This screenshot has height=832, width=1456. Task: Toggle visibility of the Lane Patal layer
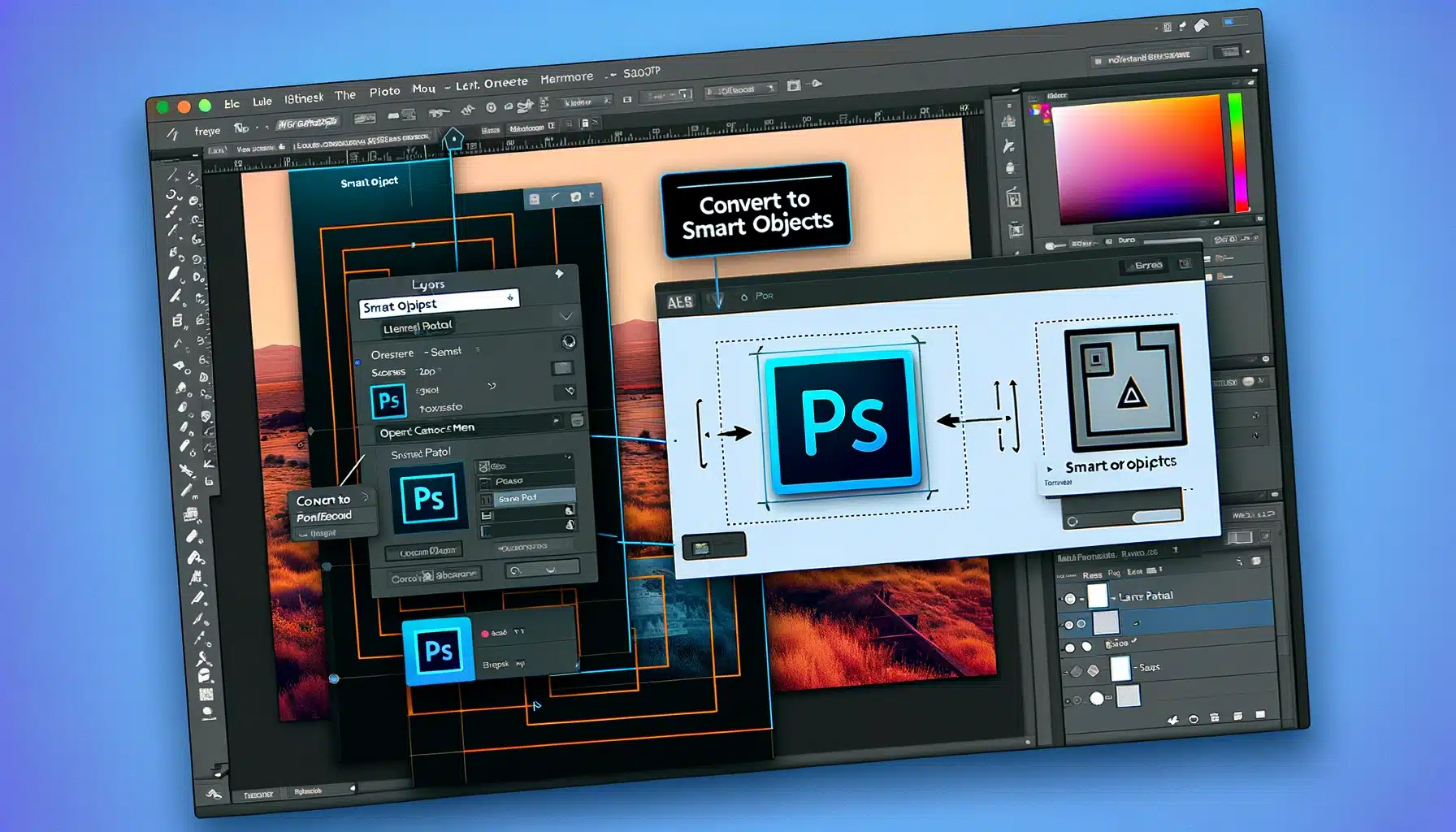pos(1070,598)
